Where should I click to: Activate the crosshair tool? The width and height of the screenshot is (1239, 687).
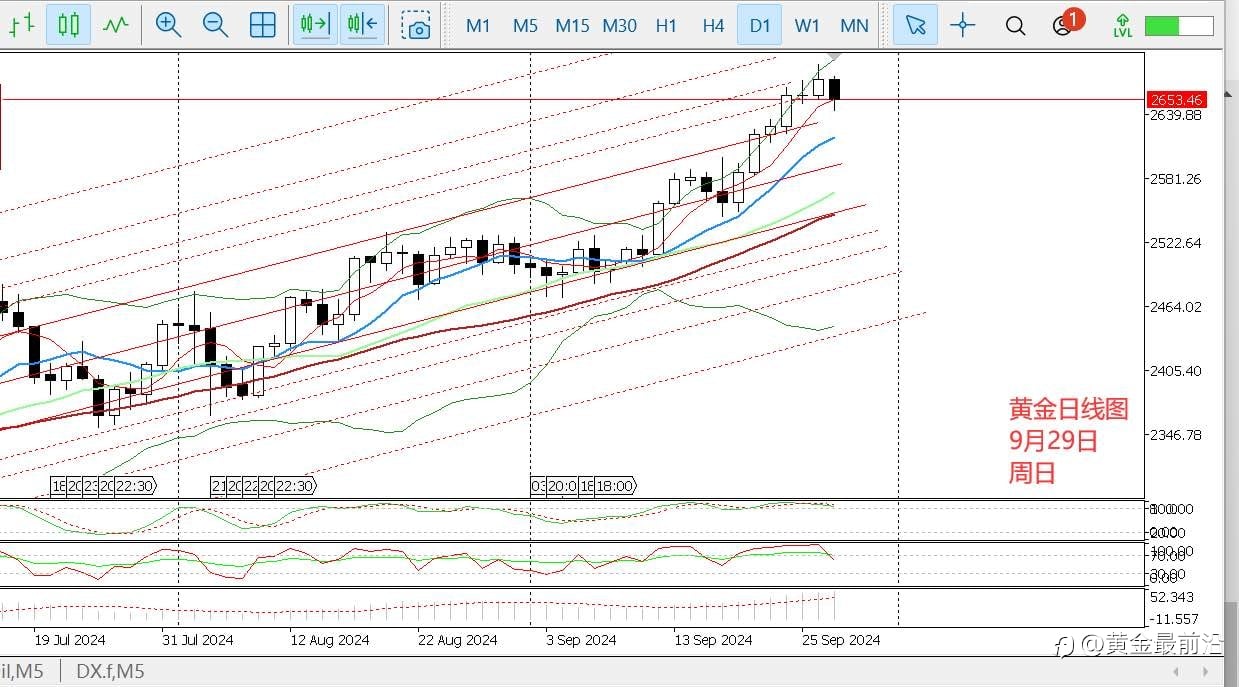point(963,25)
